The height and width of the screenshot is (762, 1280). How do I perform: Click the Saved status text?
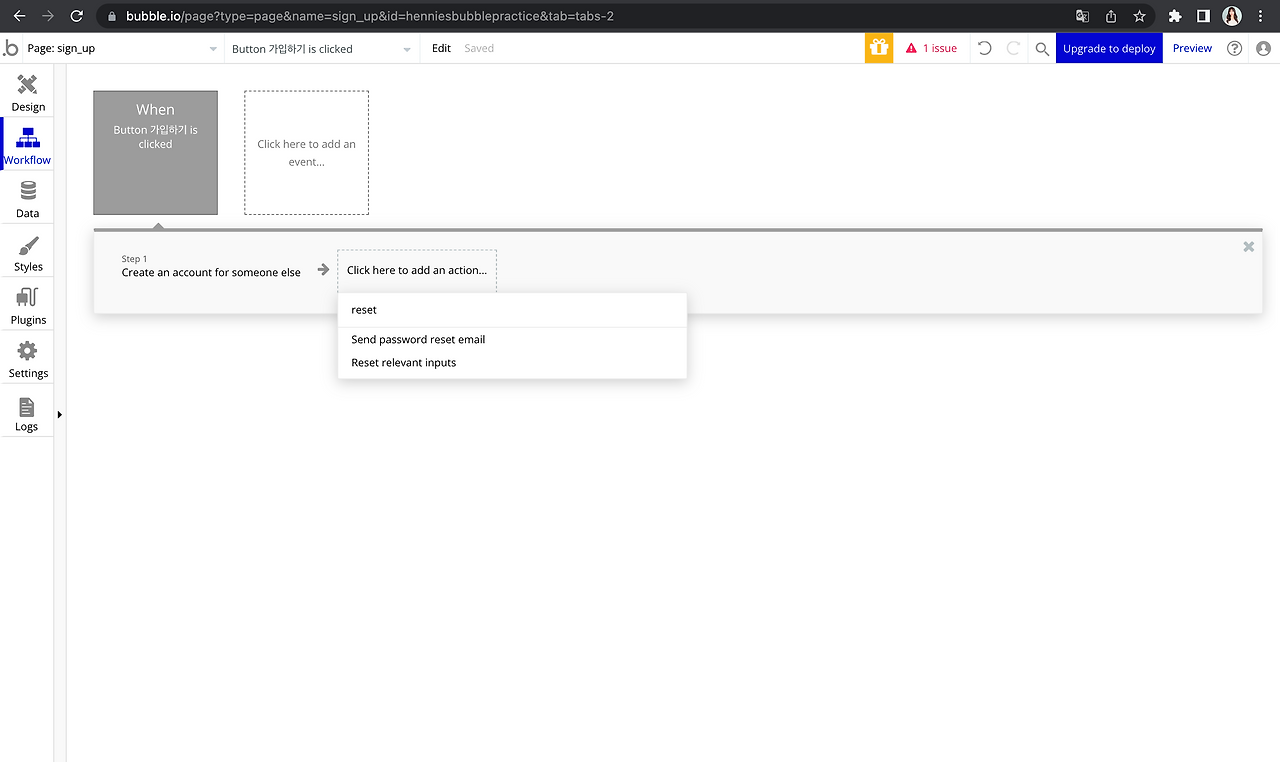pos(479,48)
